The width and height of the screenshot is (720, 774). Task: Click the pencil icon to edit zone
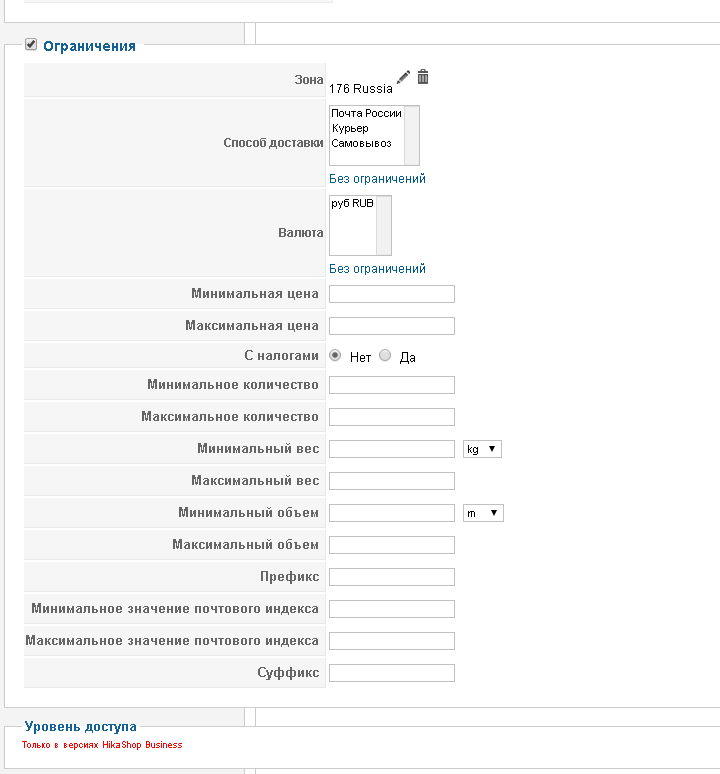[404, 78]
